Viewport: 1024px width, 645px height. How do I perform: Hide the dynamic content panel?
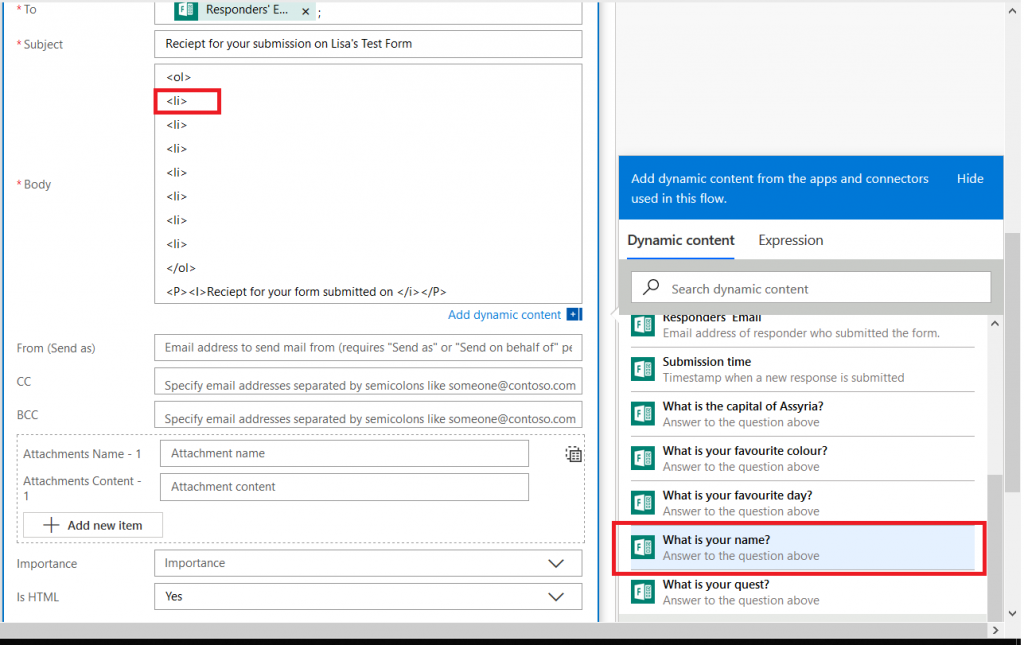[969, 178]
